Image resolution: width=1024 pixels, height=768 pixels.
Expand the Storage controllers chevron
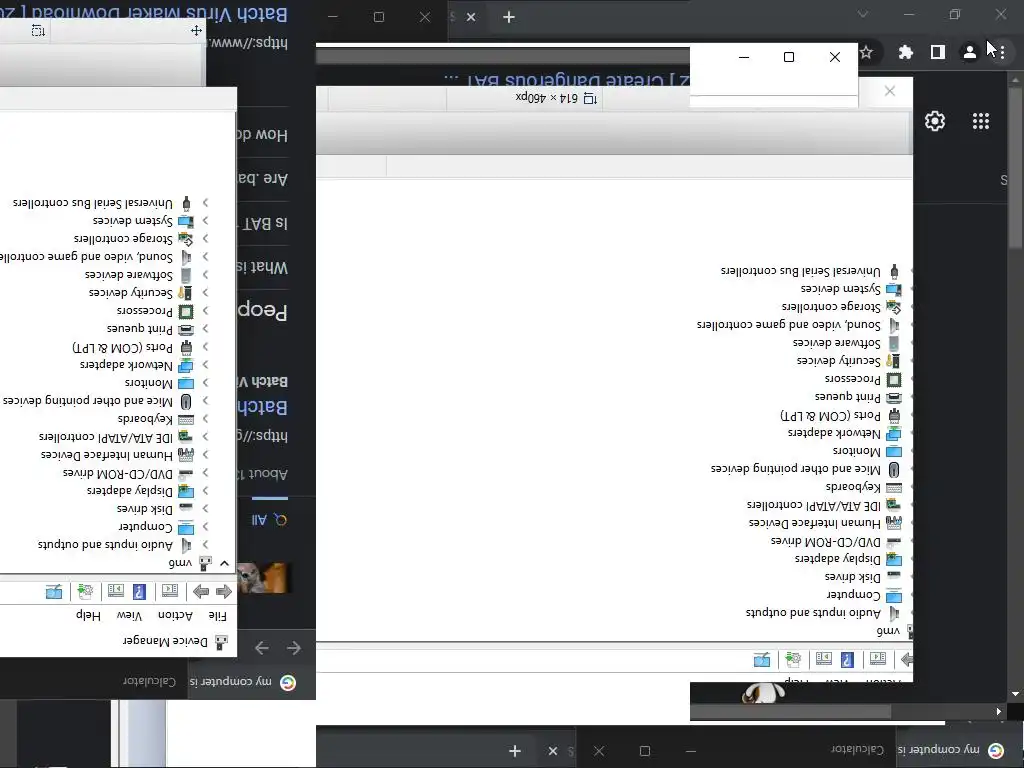coord(205,238)
